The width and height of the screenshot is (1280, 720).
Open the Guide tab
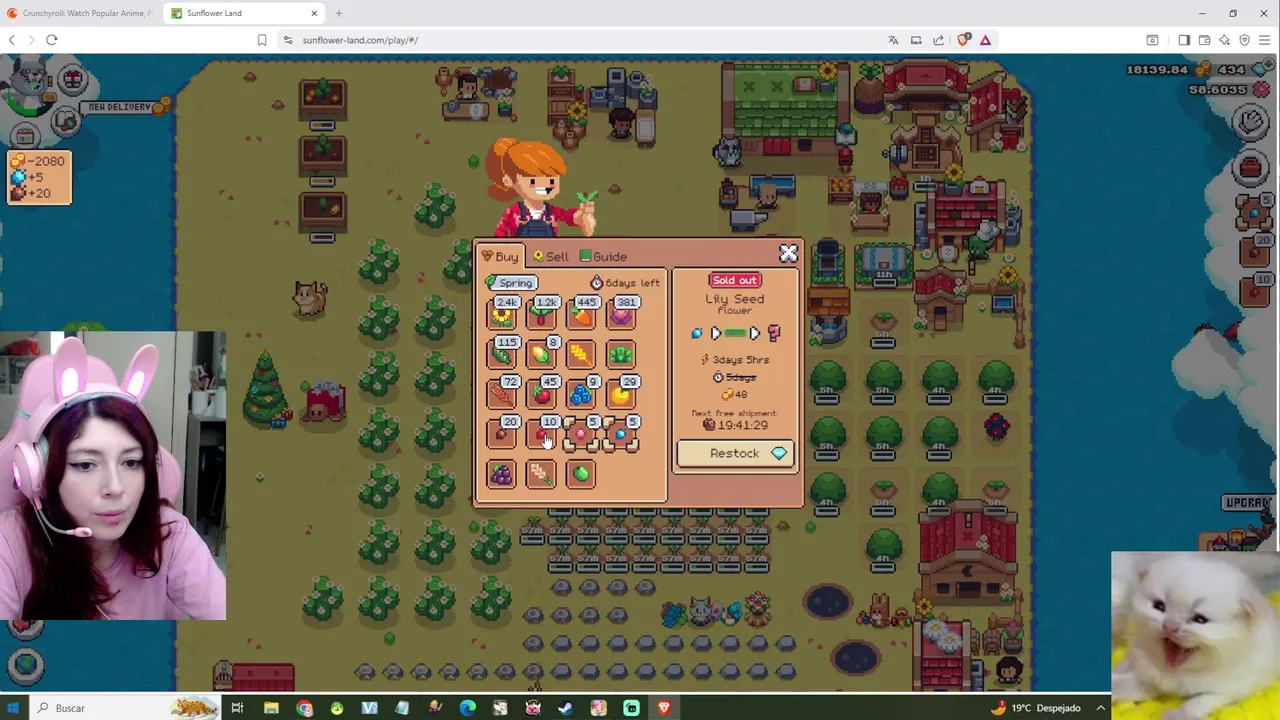tap(603, 257)
